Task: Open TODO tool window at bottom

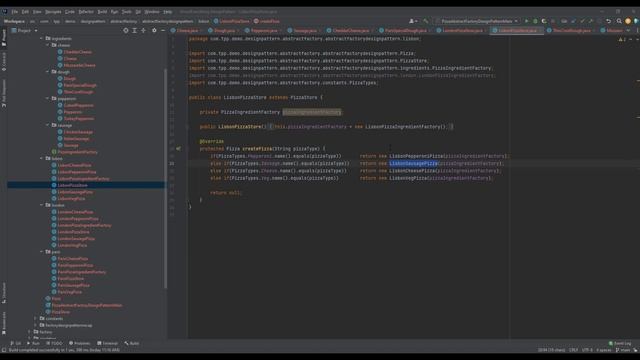Action: tap(54, 343)
